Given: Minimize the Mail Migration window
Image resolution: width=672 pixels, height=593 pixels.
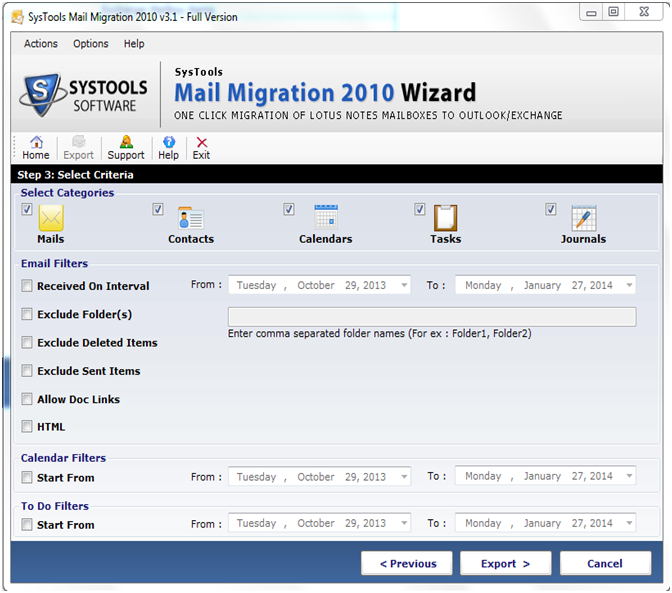Looking at the screenshot, I should [591, 12].
